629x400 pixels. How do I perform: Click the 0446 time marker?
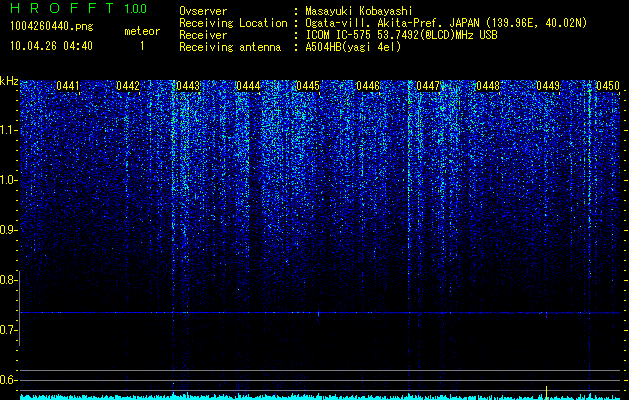pos(368,86)
